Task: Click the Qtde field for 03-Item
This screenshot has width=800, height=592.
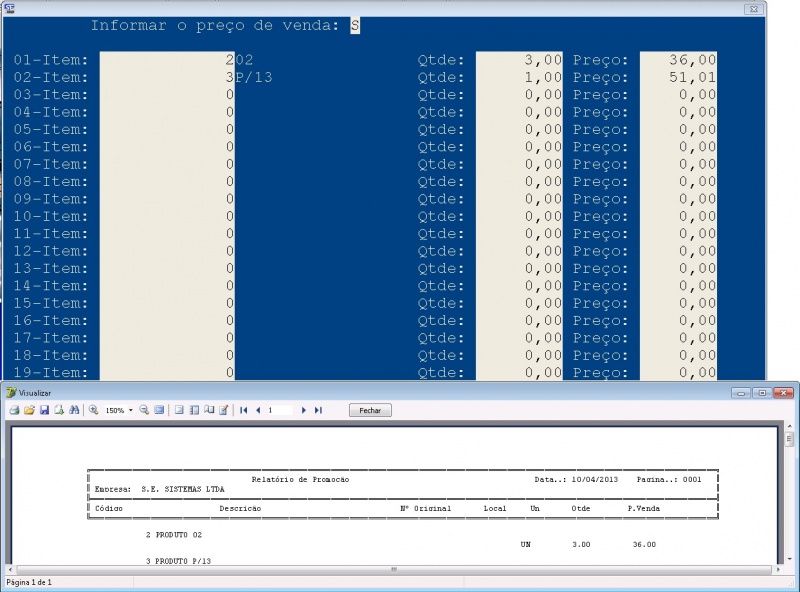Action: [519, 95]
